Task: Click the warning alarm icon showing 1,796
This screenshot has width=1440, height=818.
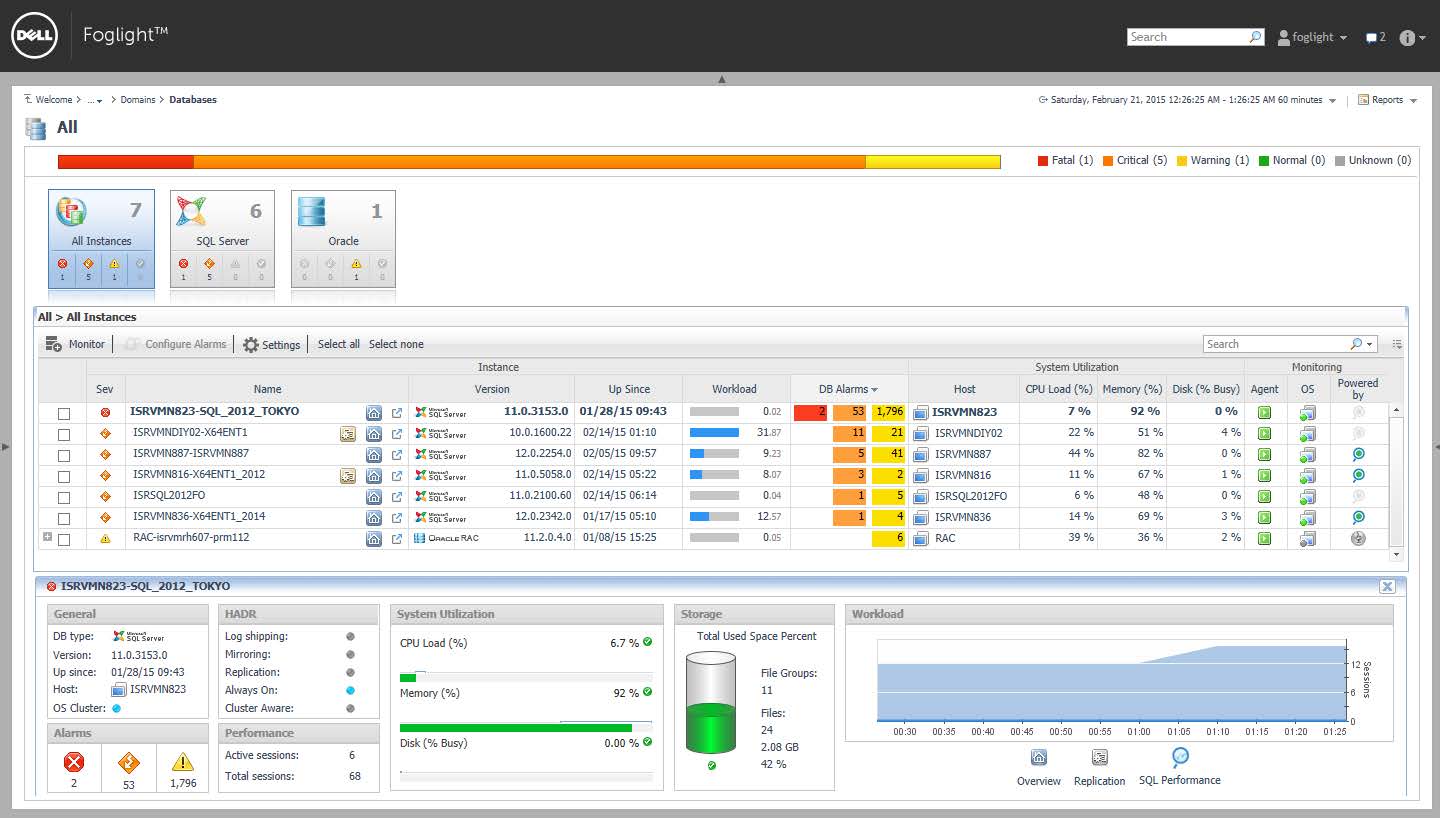Action: pyautogui.click(x=183, y=762)
